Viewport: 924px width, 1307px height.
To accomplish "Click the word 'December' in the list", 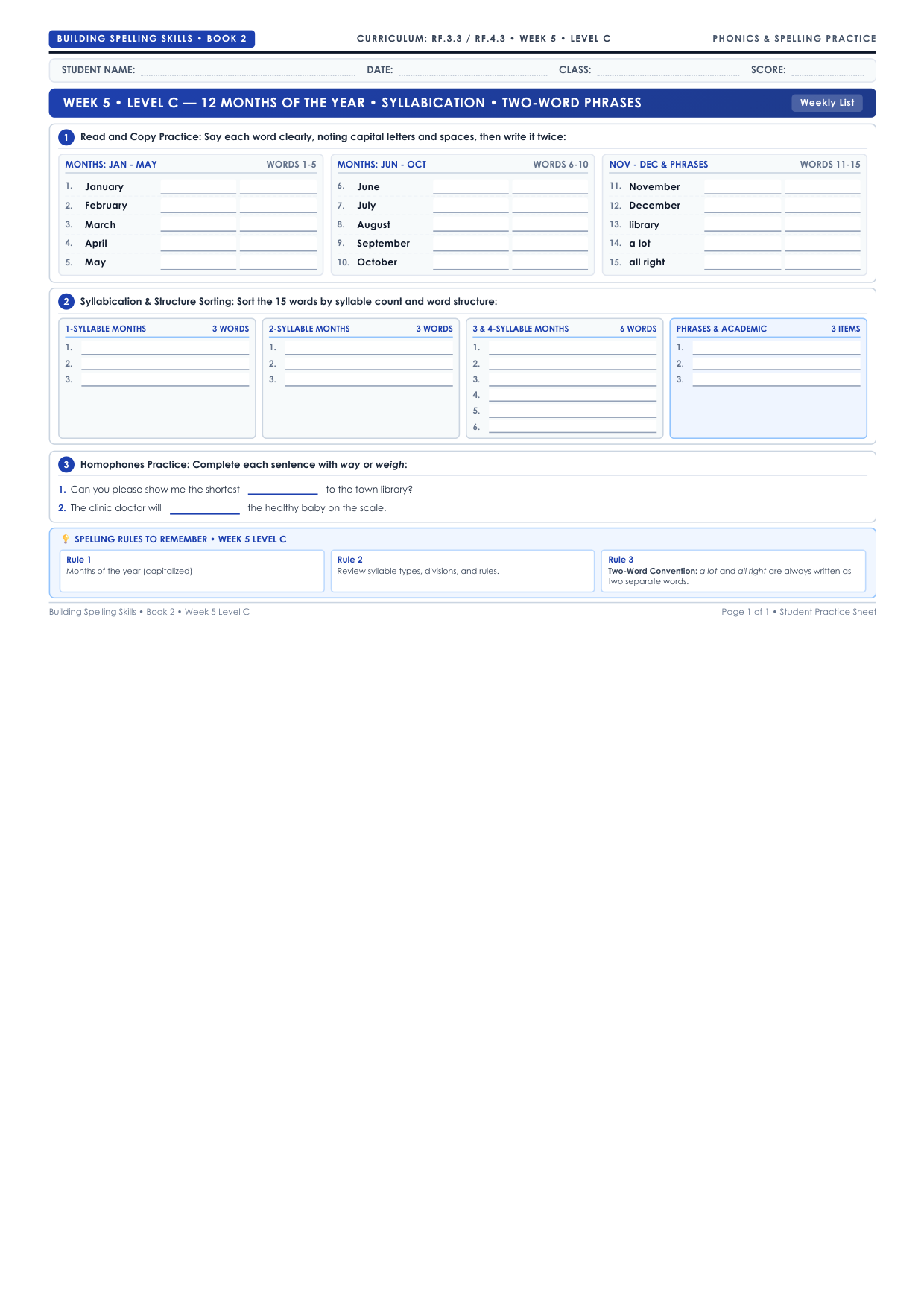I will tap(655, 206).
